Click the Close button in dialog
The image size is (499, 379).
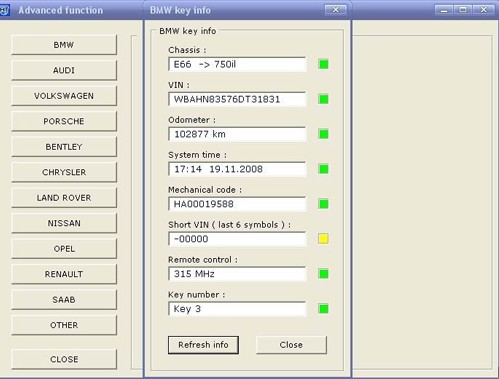pyautogui.click(x=291, y=345)
